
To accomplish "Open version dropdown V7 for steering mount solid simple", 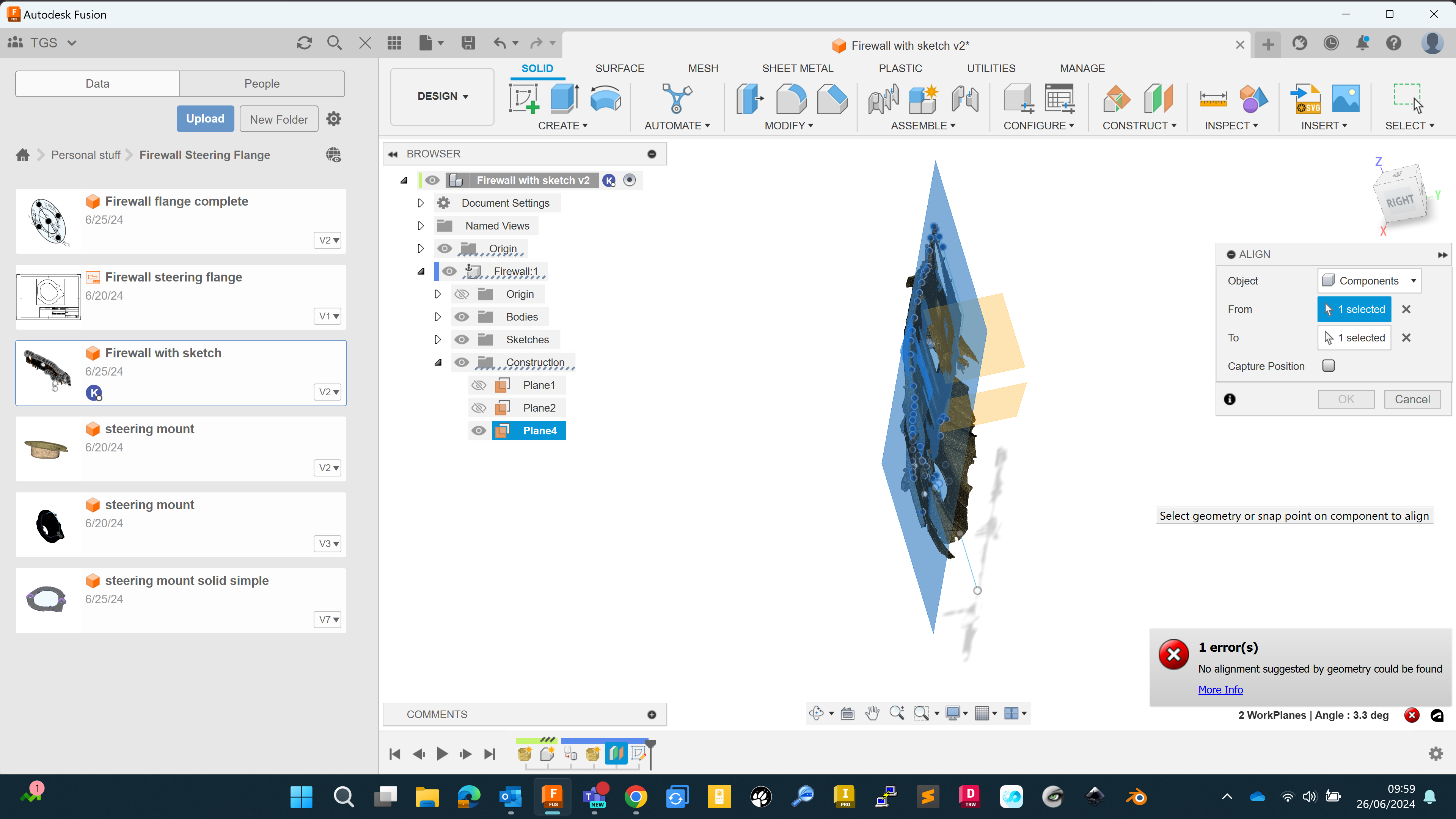I will pos(328,619).
